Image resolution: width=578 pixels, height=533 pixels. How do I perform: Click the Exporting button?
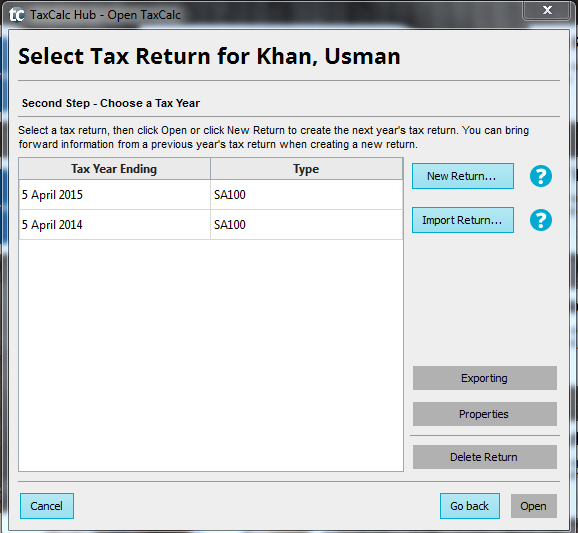[x=484, y=378]
